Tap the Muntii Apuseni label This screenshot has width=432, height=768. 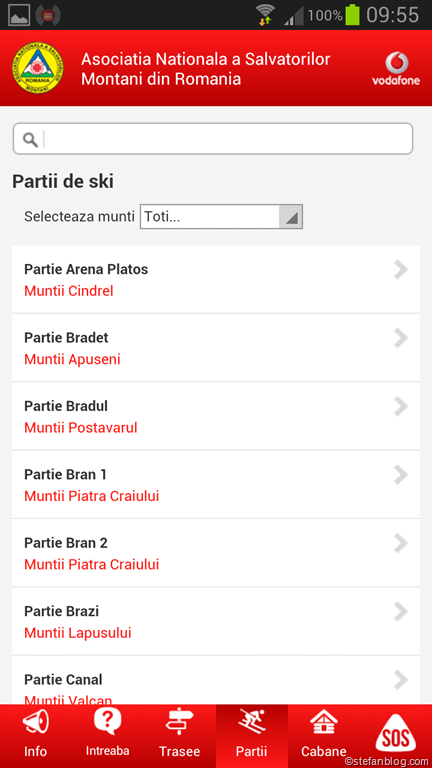[x=72, y=360]
